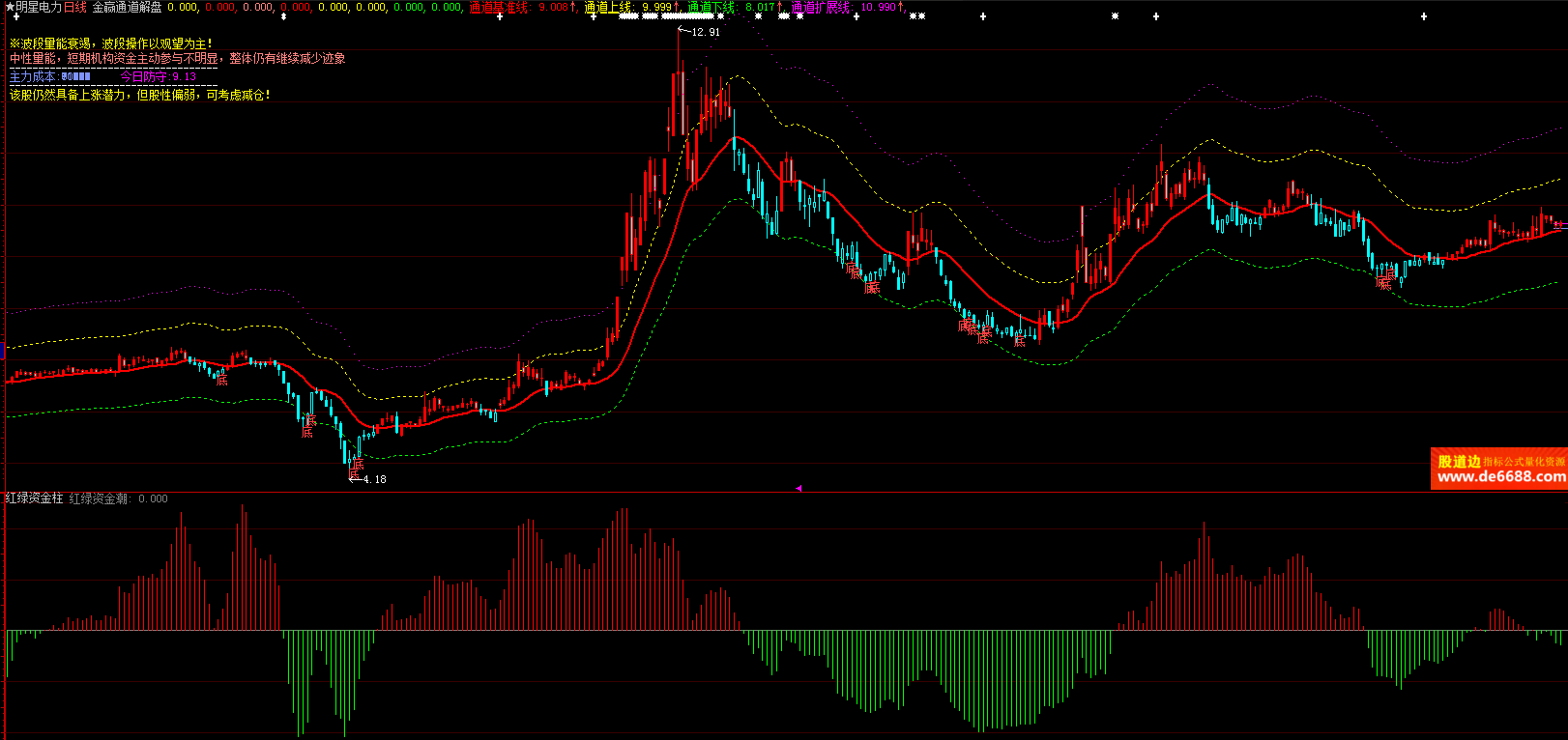The height and width of the screenshot is (740, 1568).
Task: Click the arrow pointing to the 12.91 high
Action: pyautogui.click(x=683, y=32)
